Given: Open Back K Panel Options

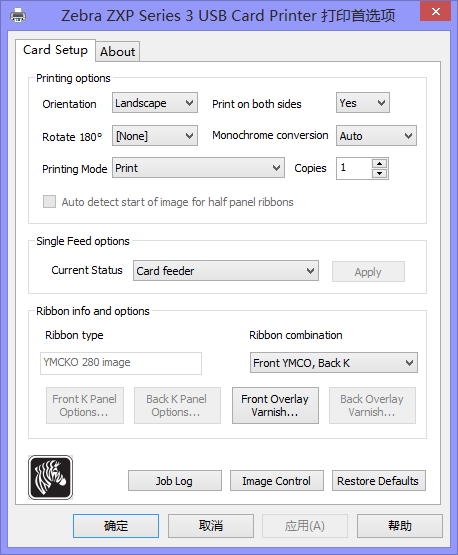Looking at the screenshot, I should point(177,405).
